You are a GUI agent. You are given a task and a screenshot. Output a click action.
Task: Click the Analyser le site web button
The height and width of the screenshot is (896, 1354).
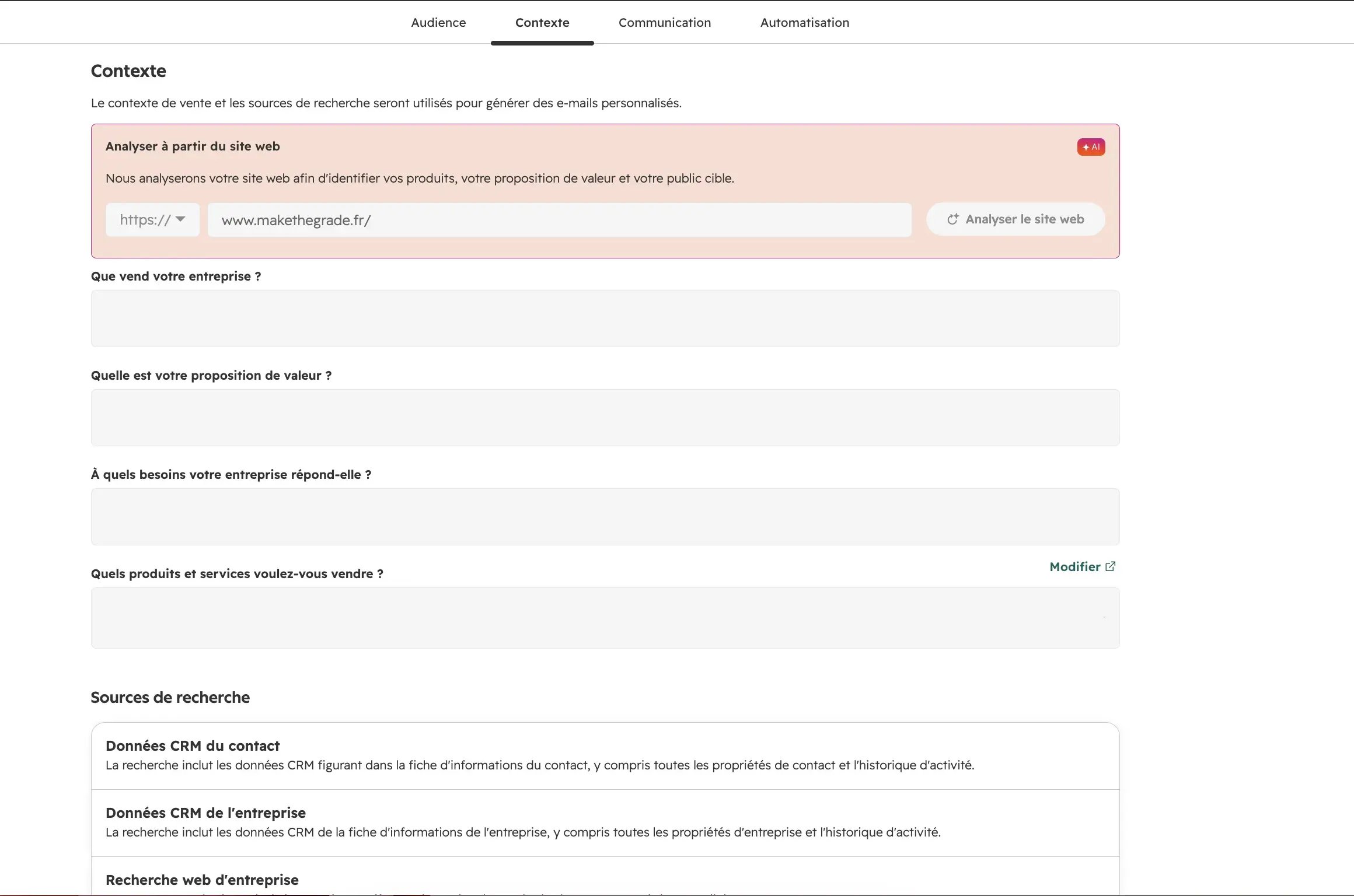point(1015,219)
